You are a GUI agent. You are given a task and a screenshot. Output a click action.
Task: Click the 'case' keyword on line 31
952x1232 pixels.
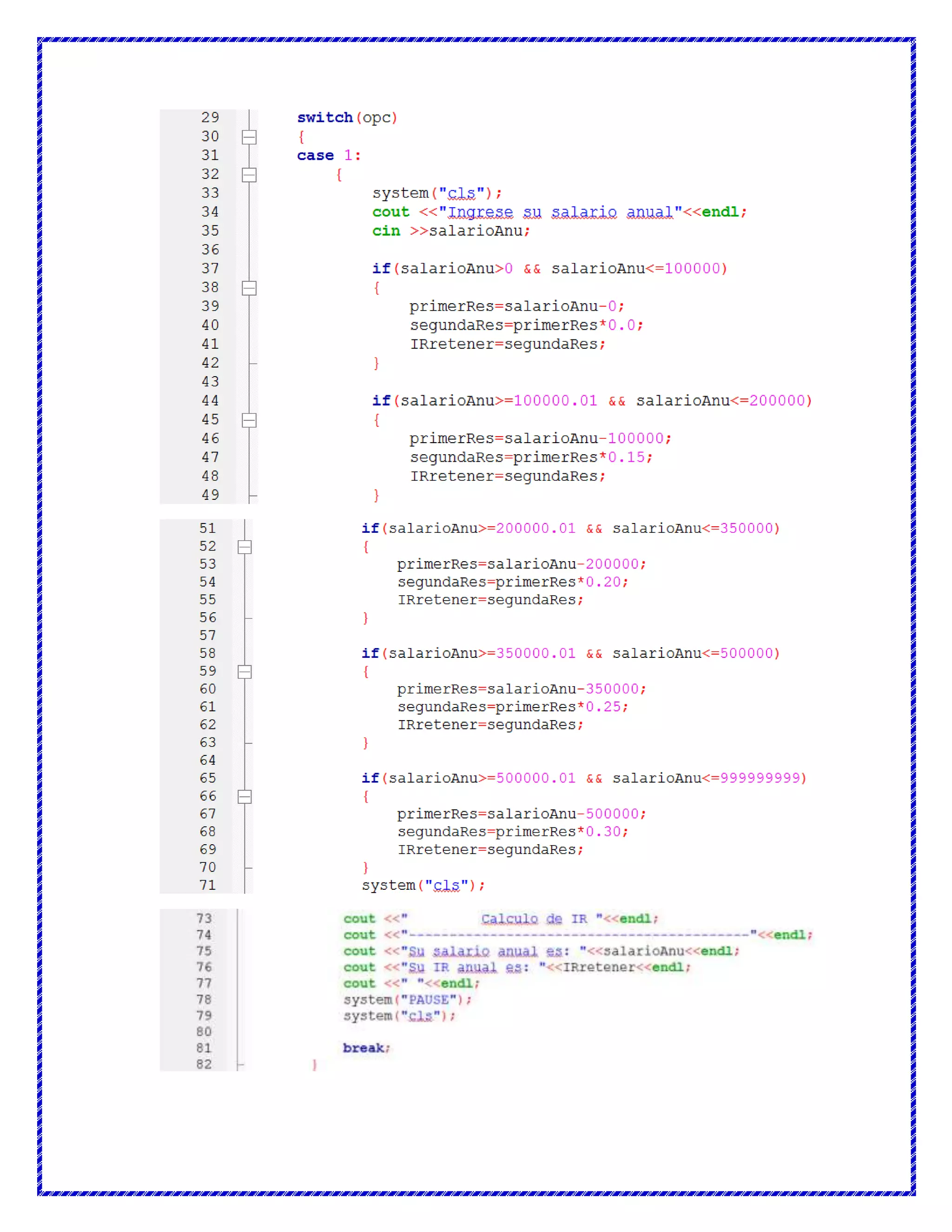point(315,155)
